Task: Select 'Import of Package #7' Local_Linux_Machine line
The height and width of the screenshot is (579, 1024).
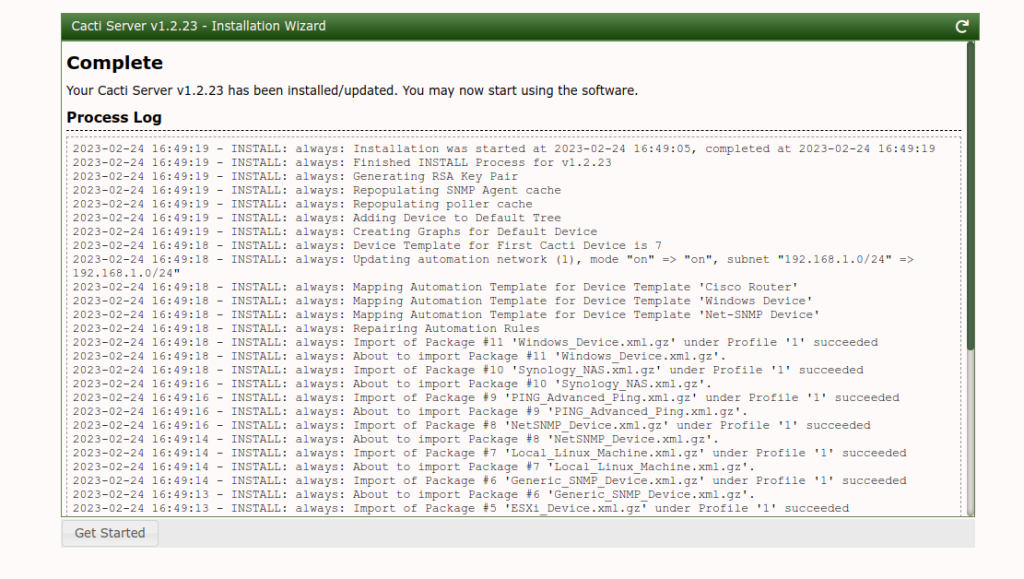Action: coord(490,453)
